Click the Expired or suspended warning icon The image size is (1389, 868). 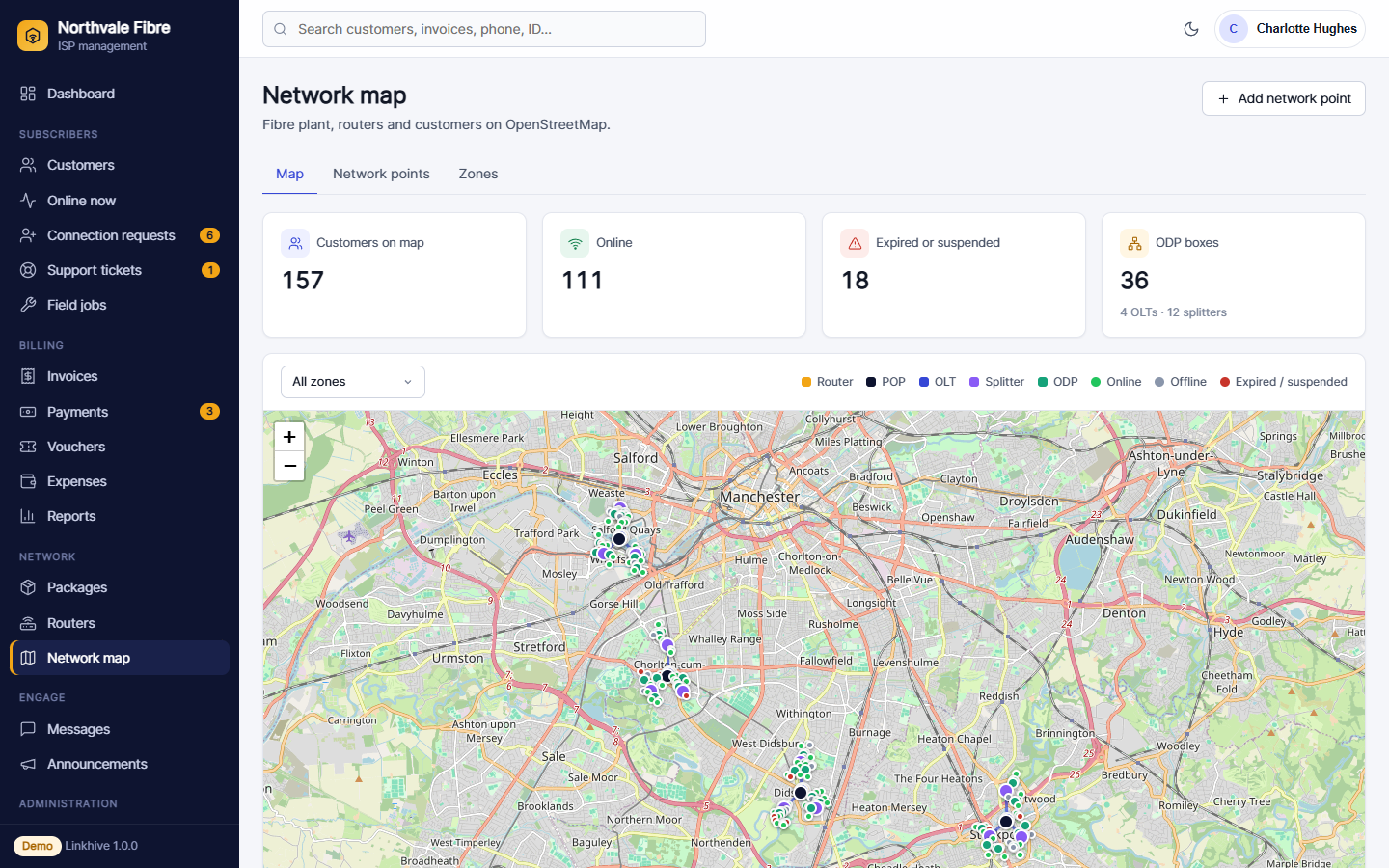(855, 243)
